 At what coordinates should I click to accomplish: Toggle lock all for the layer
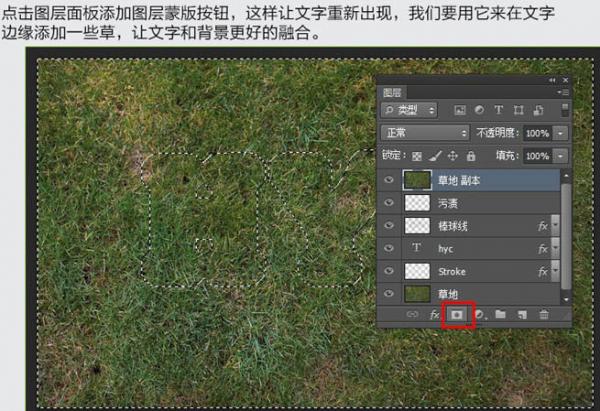click(471, 156)
